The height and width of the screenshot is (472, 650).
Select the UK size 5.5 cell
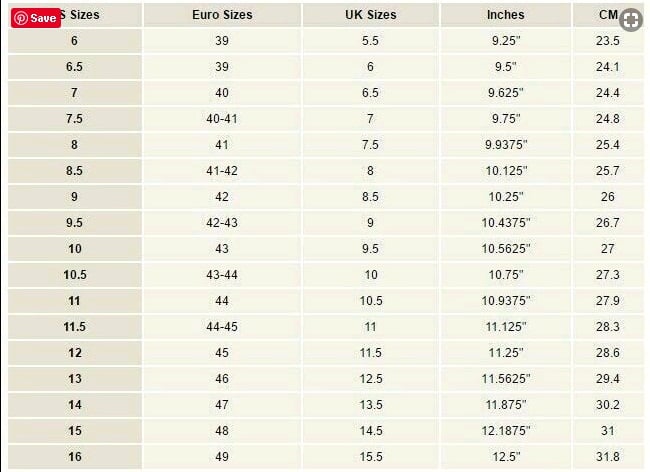coord(370,40)
